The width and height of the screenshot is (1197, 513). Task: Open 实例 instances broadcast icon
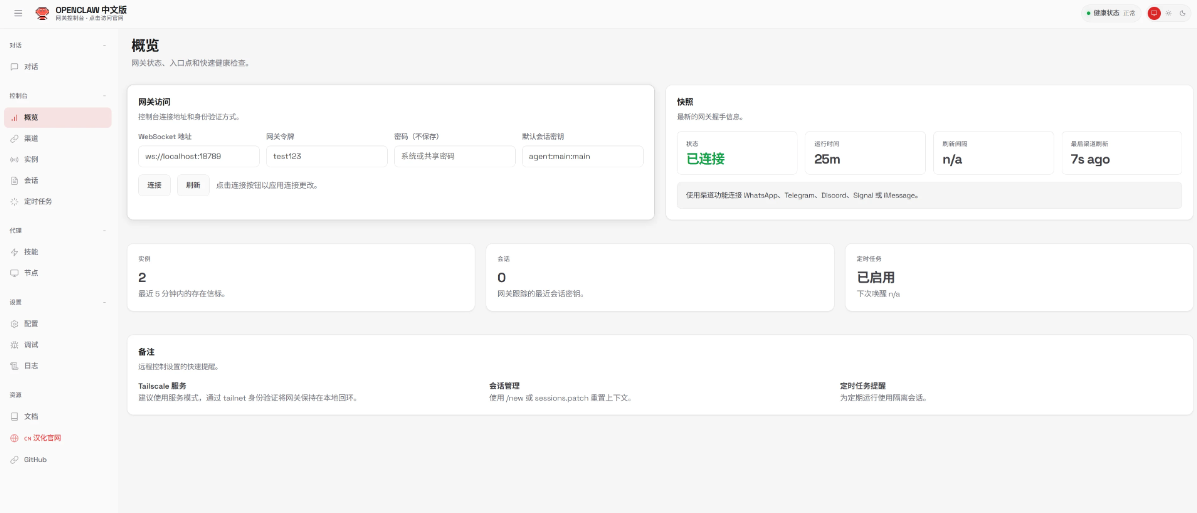click(14, 159)
